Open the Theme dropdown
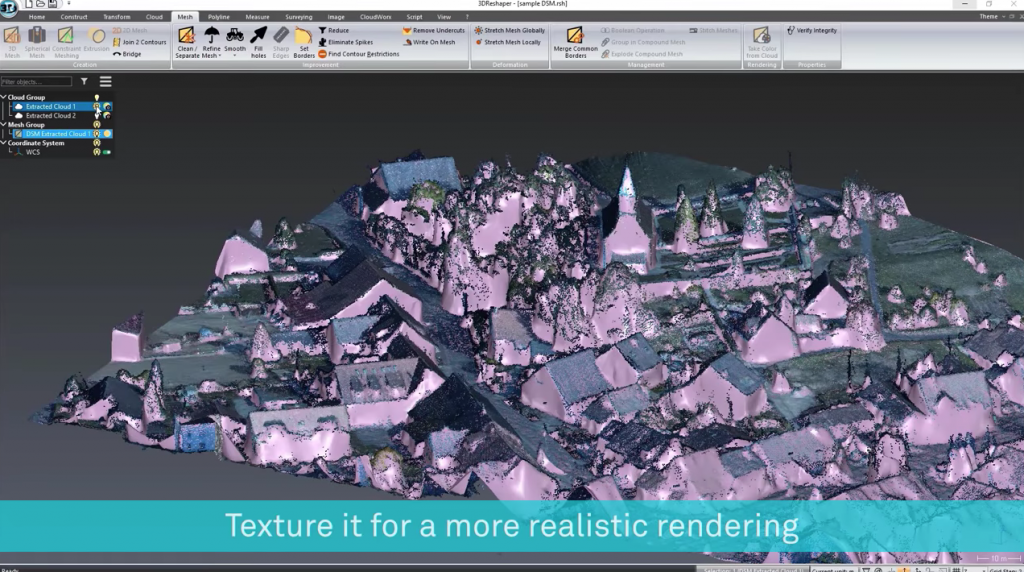 coord(992,16)
